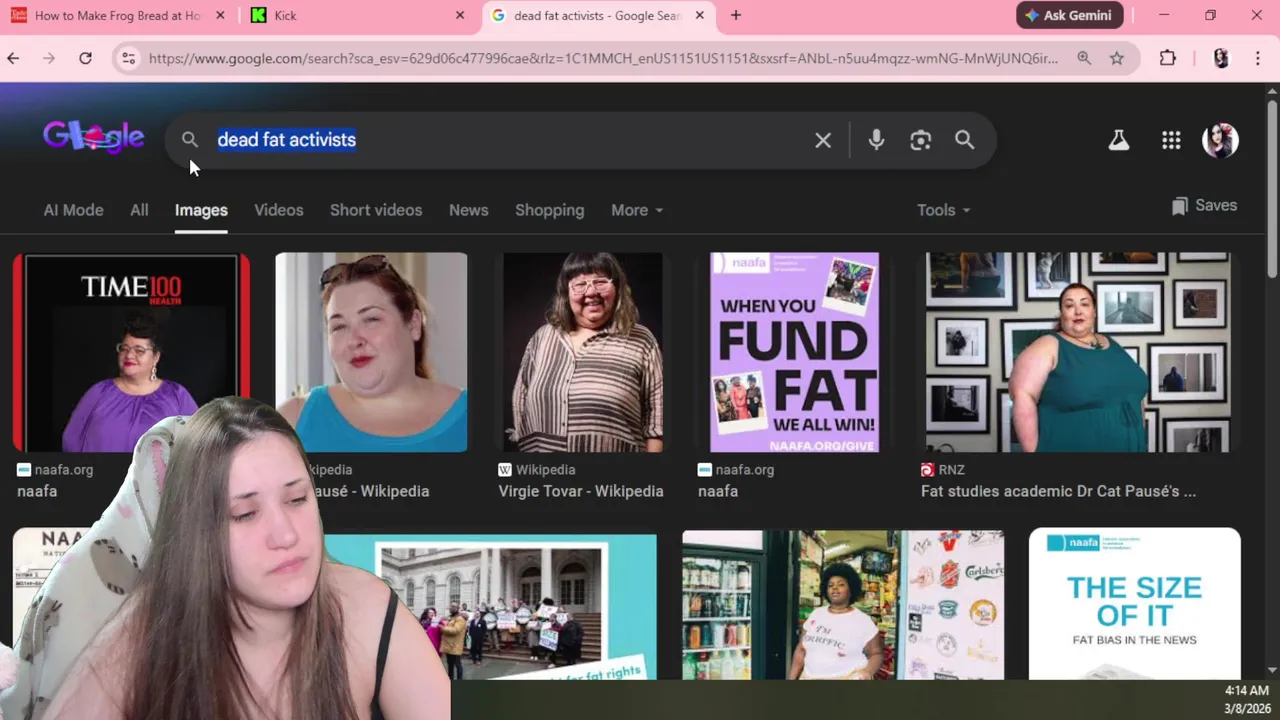Screen dimensions: 1280x720
Task: Select the AI Mode tab
Action: pos(73,210)
